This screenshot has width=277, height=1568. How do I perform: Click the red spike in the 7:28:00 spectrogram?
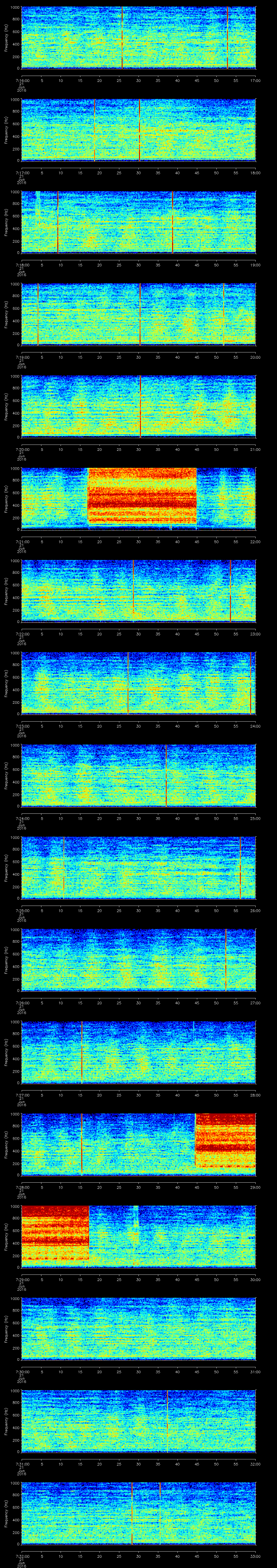coord(82,1144)
